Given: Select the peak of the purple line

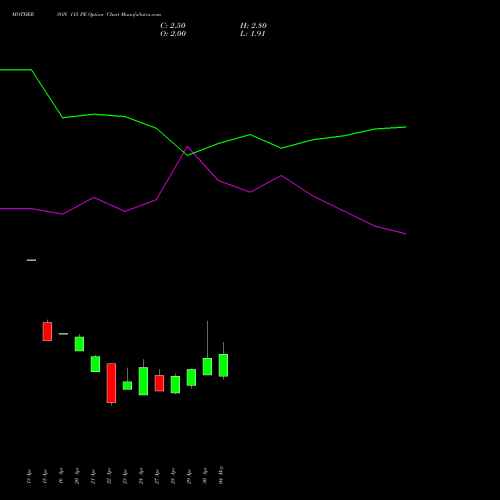Looking at the screenshot, I should click(187, 146).
